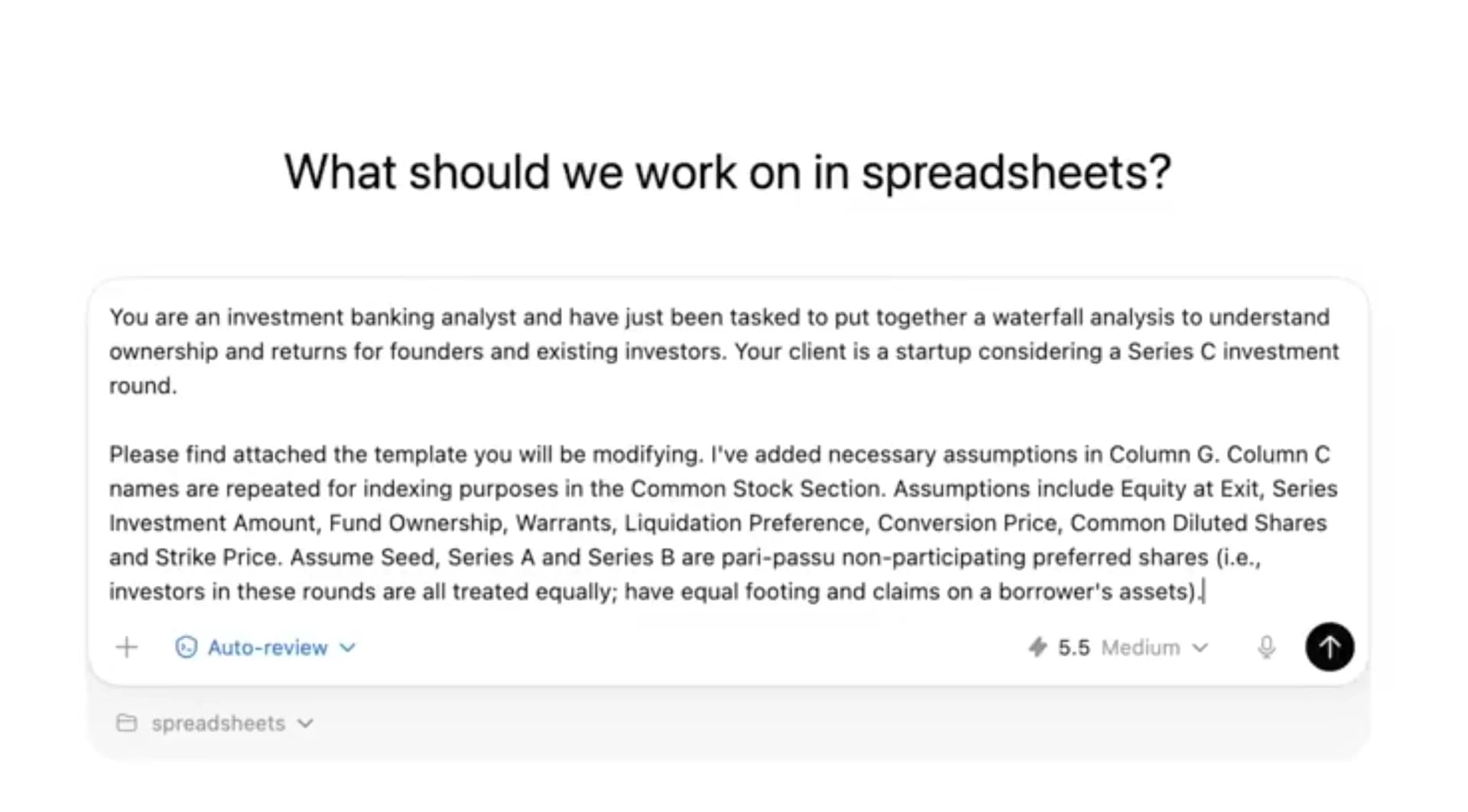Toggle voice dictation with the microphone
Image resolution: width=1468 pixels, height=812 pixels.
[x=1267, y=647]
